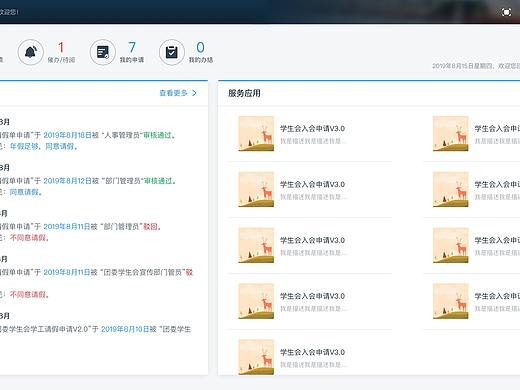Toggle fullscreen mode icon in header
Screen dimensions: 520x390
(506, 13)
